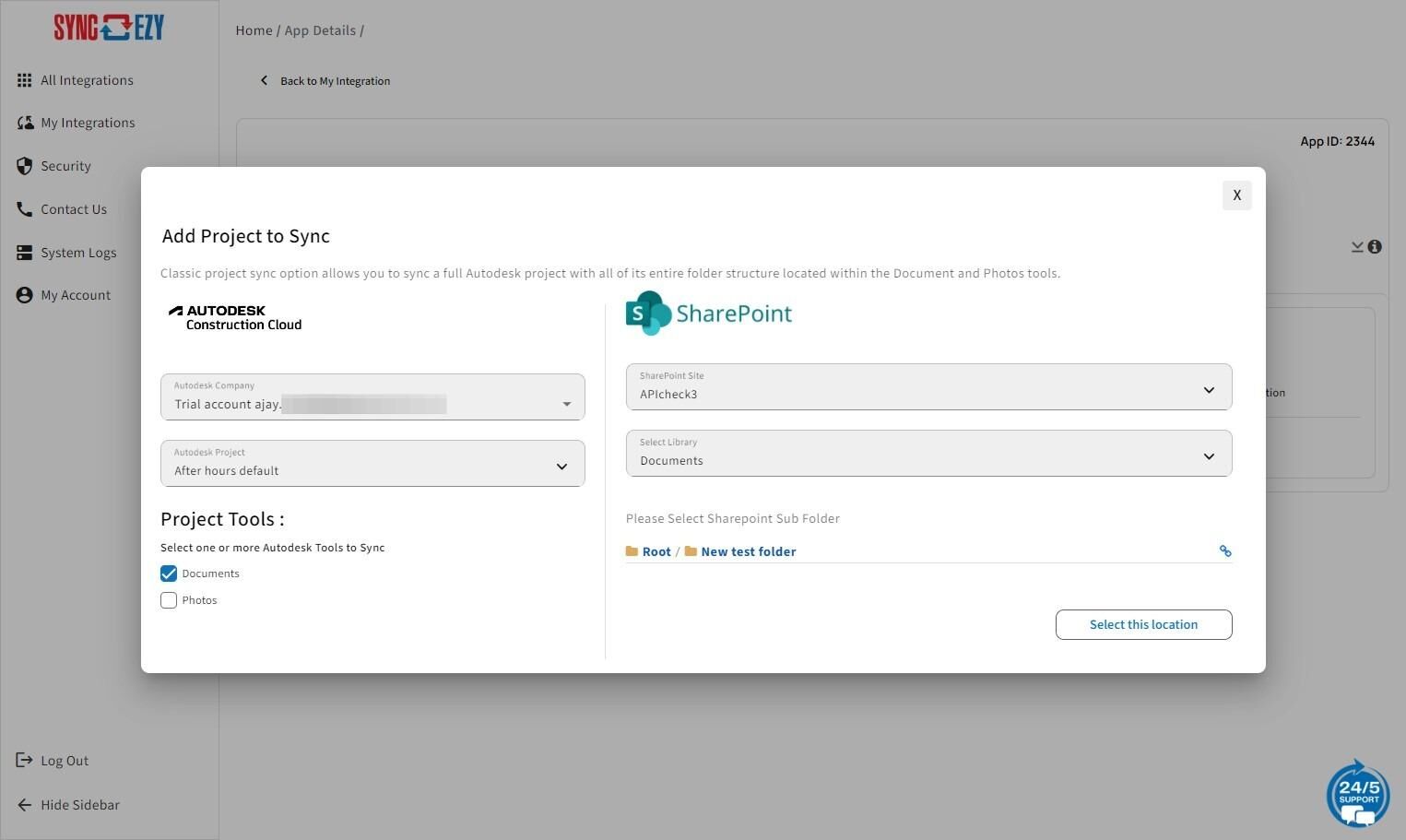This screenshot has height=840, width=1406.
Task: Click the collapse chevron beside the info icon
Action: click(1357, 247)
